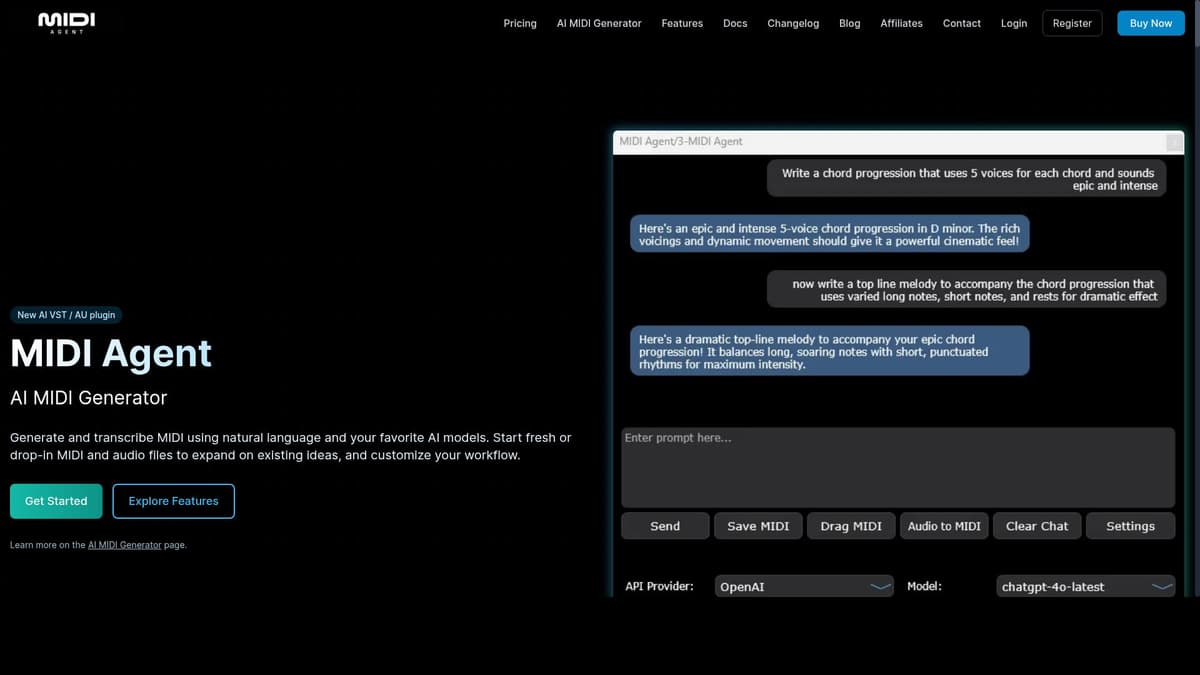Open the plugin Settings button
Viewport: 1200px width, 675px height.
click(x=1130, y=526)
